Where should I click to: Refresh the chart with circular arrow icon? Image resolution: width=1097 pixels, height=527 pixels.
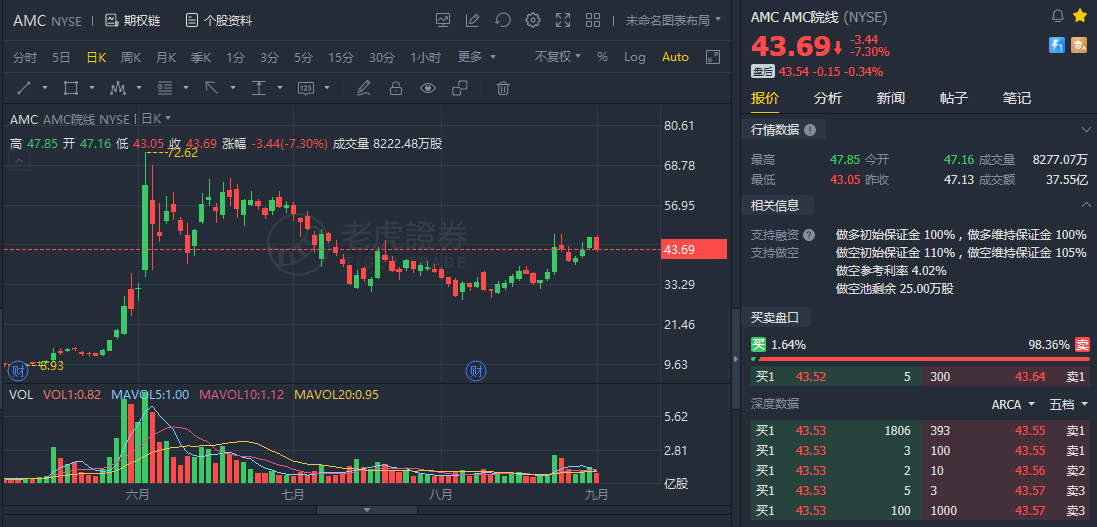502,20
